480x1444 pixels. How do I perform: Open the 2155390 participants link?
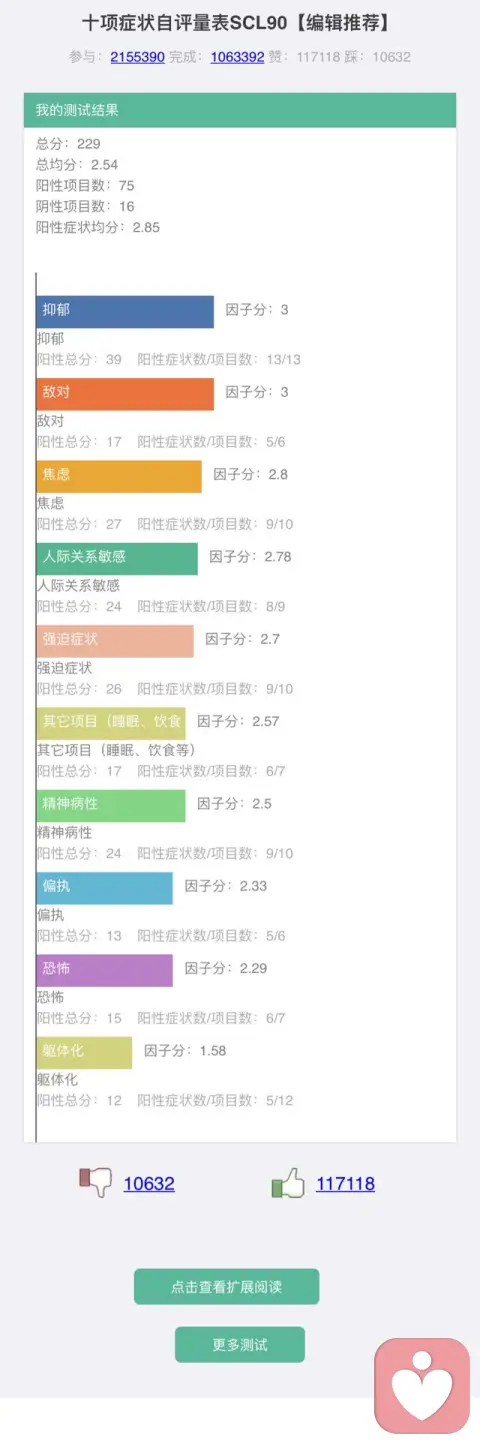(137, 57)
